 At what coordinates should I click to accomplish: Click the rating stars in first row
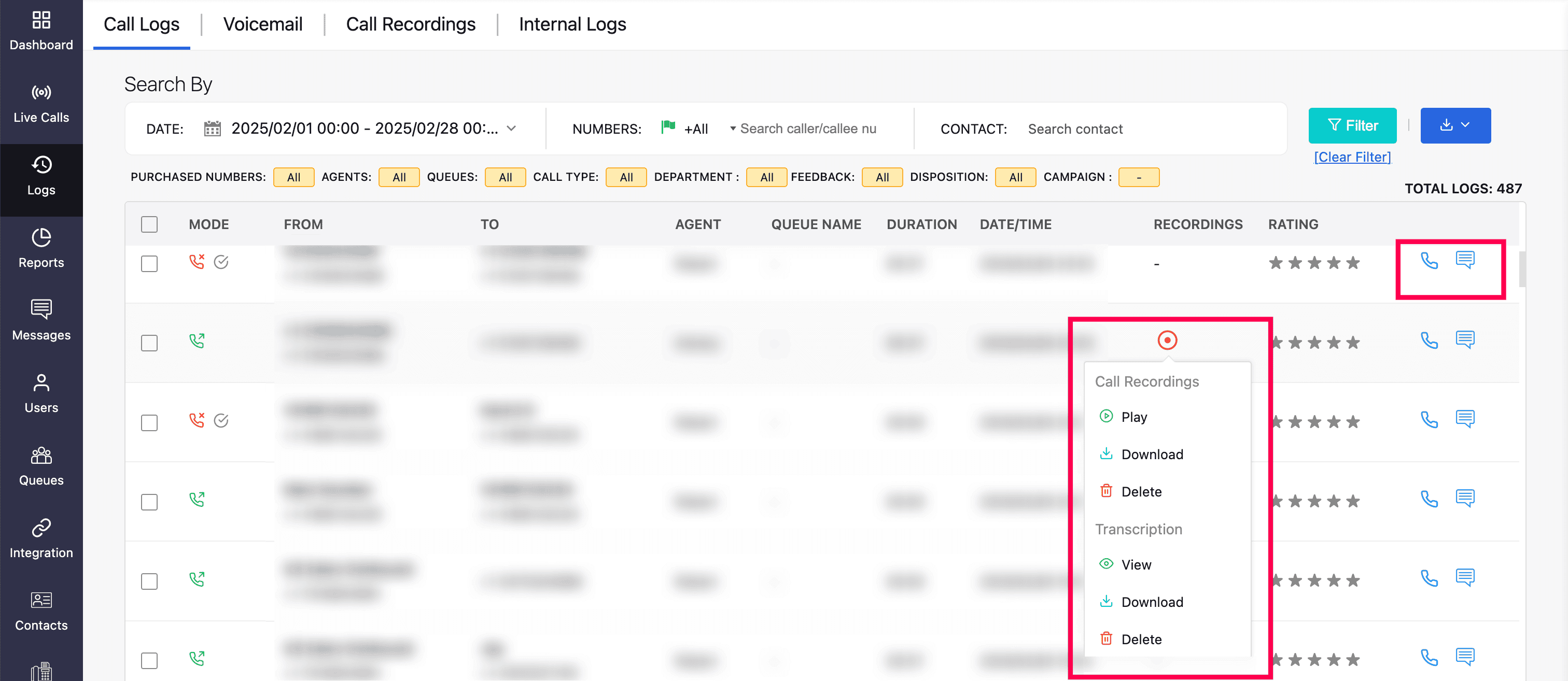pos(1313,263)
